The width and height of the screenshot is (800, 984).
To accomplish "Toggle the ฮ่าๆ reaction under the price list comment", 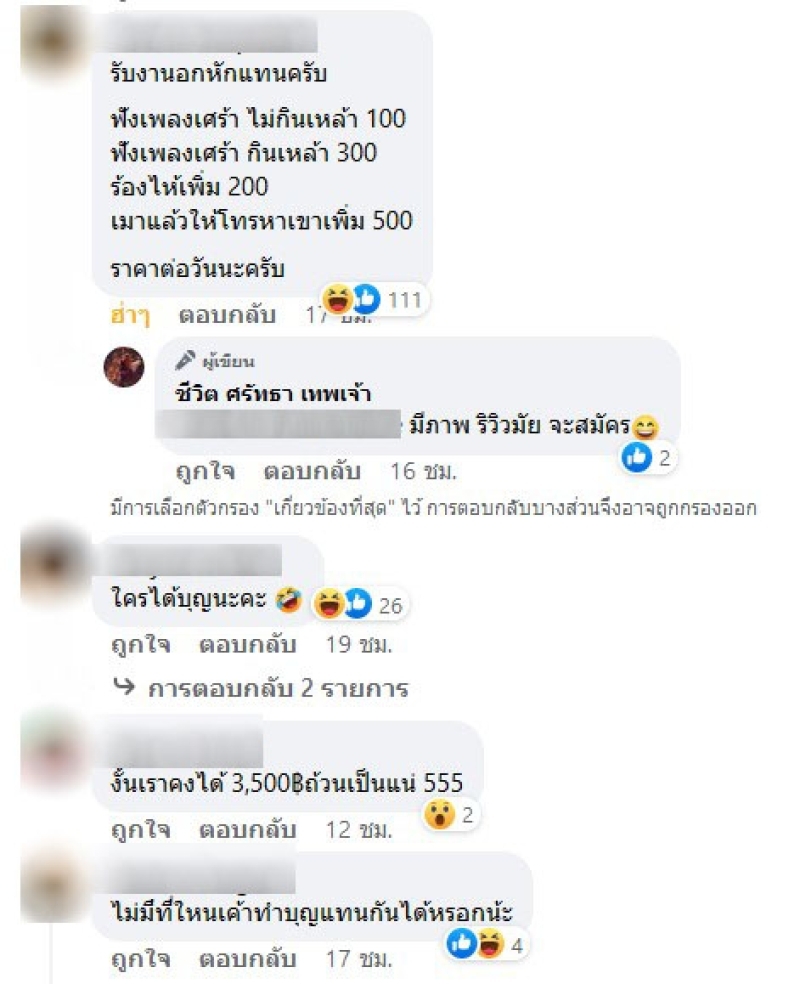I will point(131,315).
